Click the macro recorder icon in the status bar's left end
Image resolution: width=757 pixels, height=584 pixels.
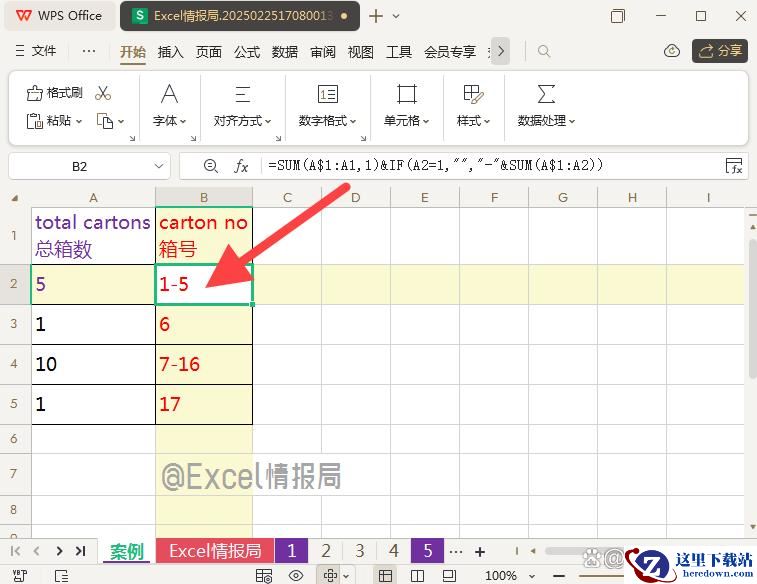click(x=20, y=575)
